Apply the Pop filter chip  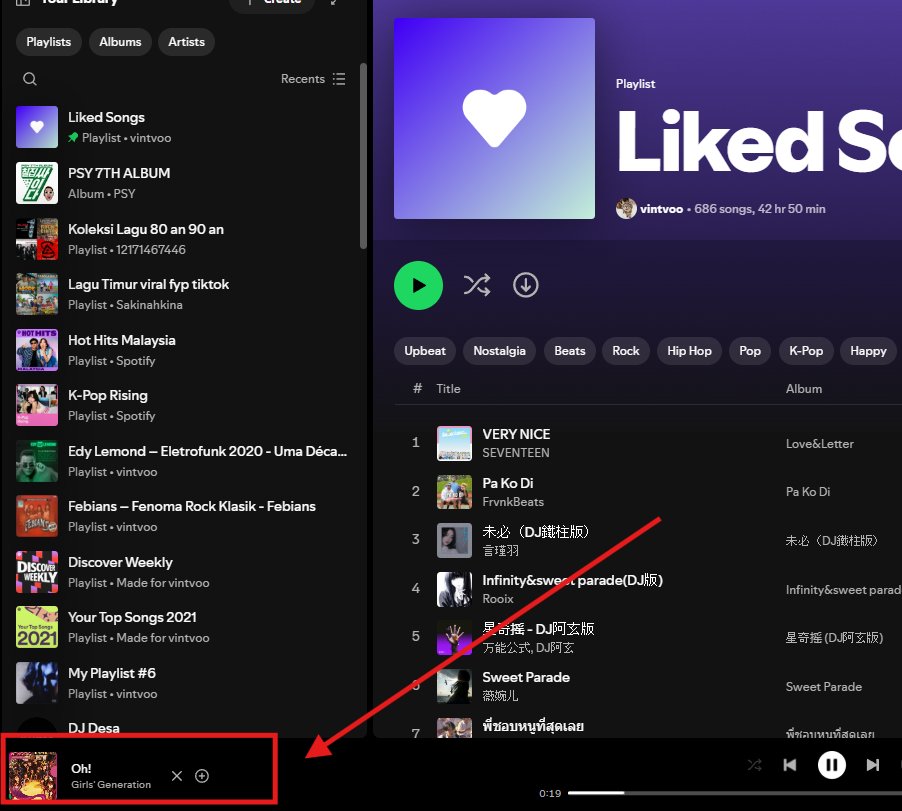click(x=750, y=351)
